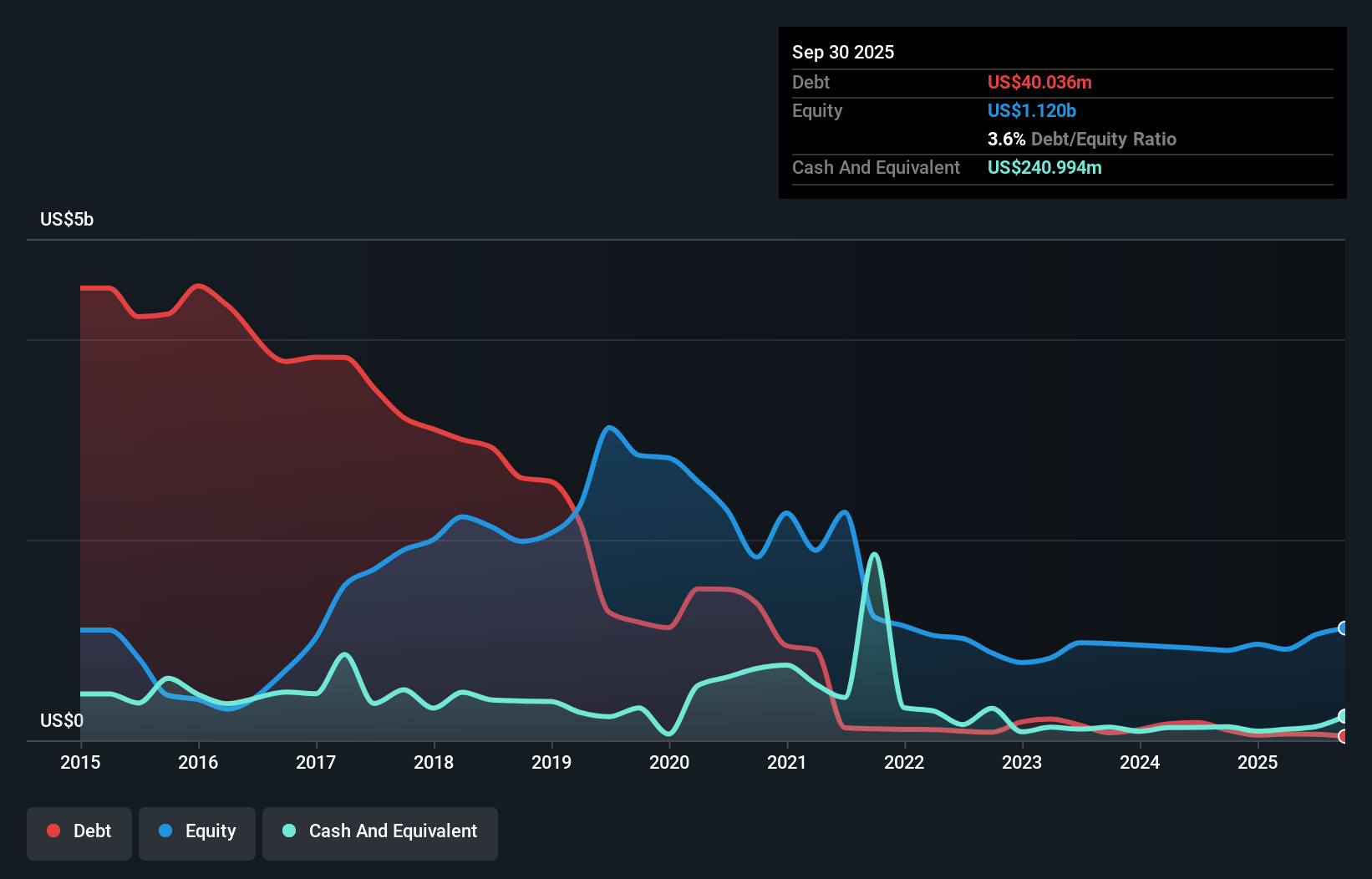This screenshot has width=1372, height=879.
Task: Select the 2015 year label on the x-axis
Action: (x=79, y=763)
